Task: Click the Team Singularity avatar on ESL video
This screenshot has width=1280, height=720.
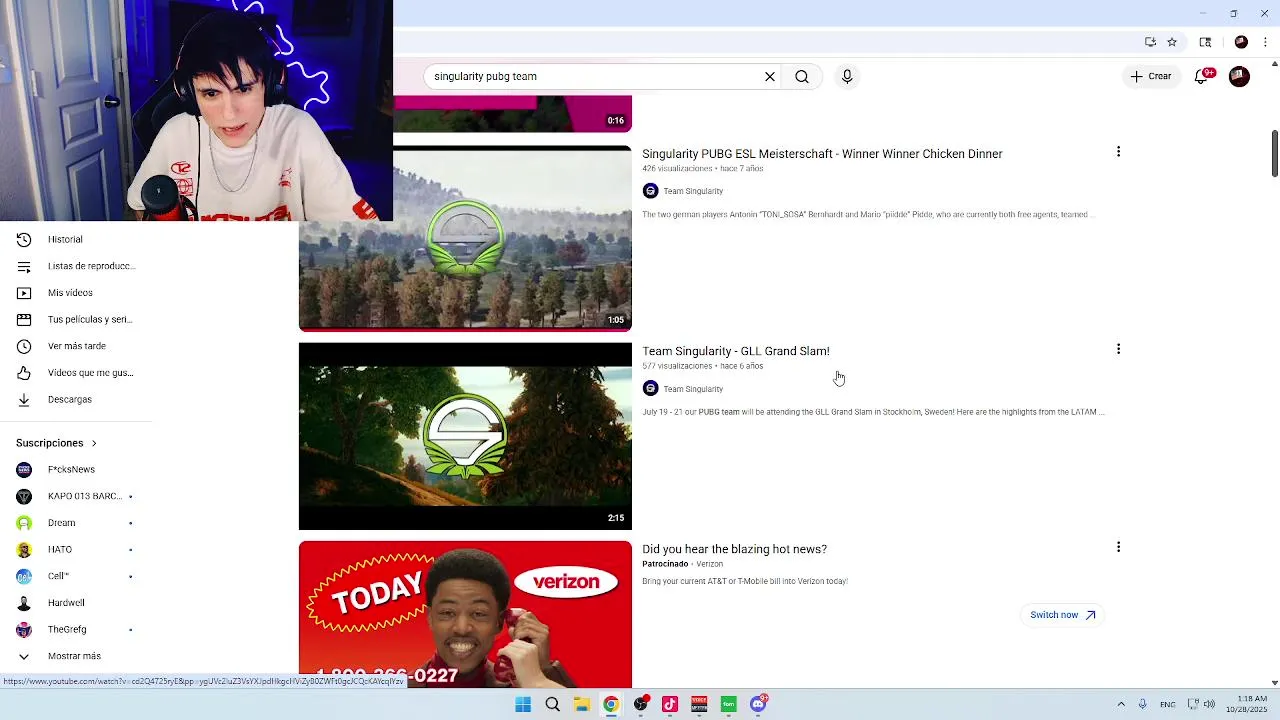Action: (650, 191)
